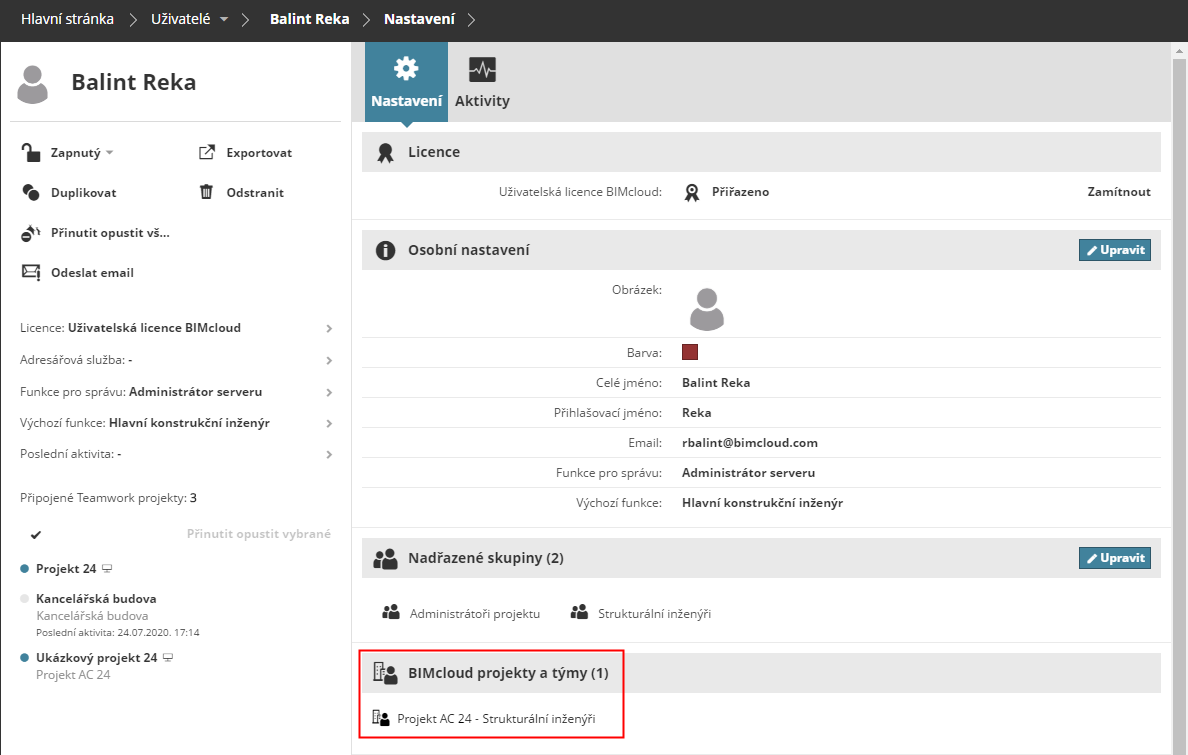This screenshot has width=1188, height=755.
Task: Click the Strukturální inženýři group icon
Action: (579, 613)
